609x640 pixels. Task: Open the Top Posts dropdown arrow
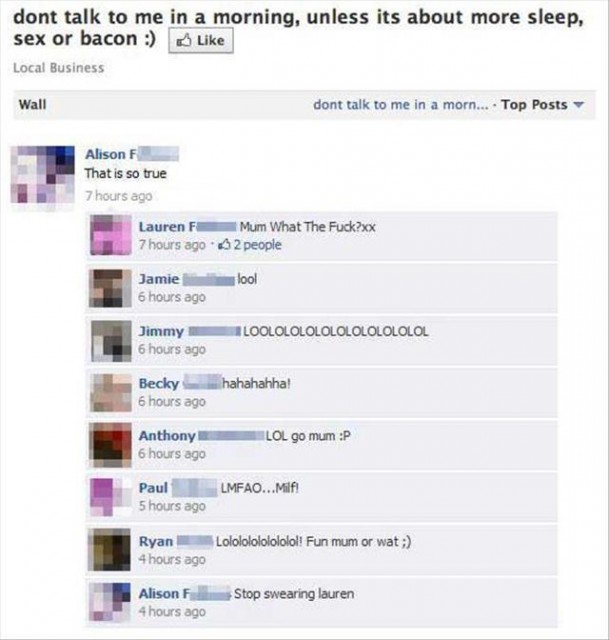point(578,104)
